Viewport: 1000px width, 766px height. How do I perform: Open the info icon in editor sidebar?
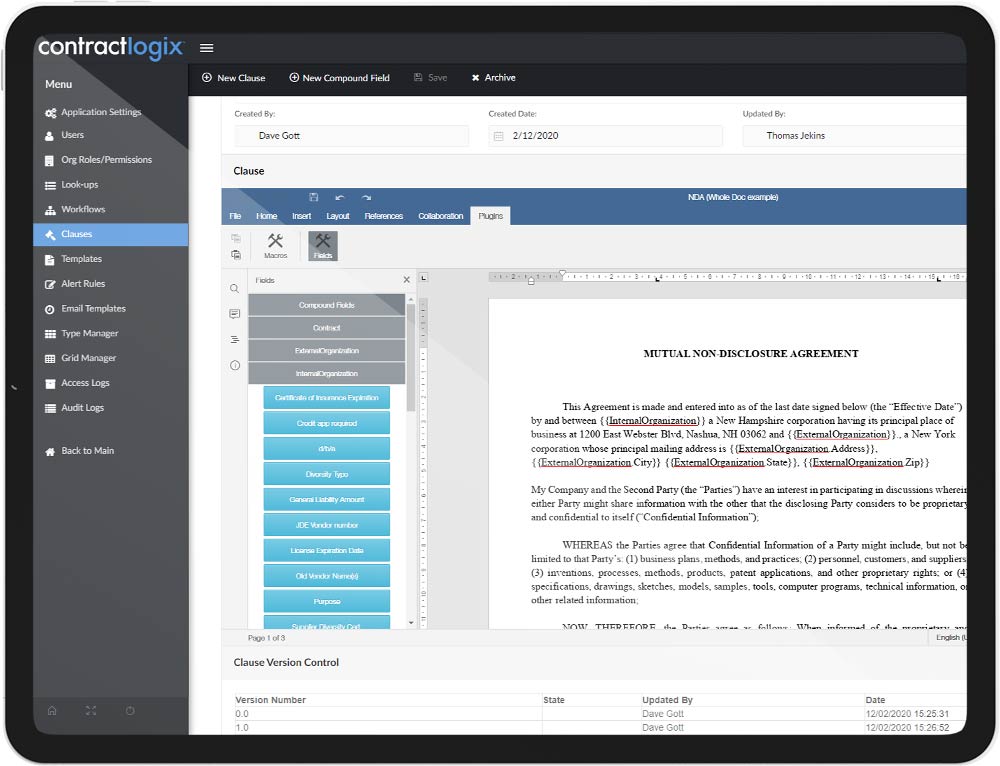[235, 365]
